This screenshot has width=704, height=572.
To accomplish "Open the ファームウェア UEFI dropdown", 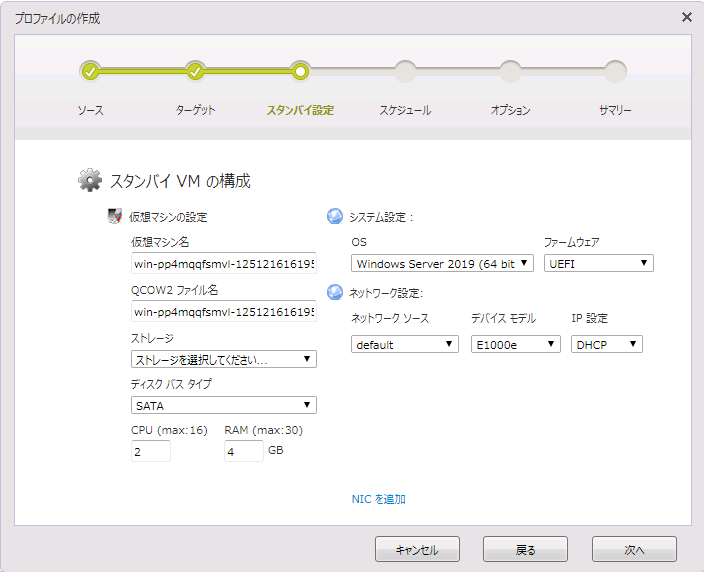I will tap(598, 263).
